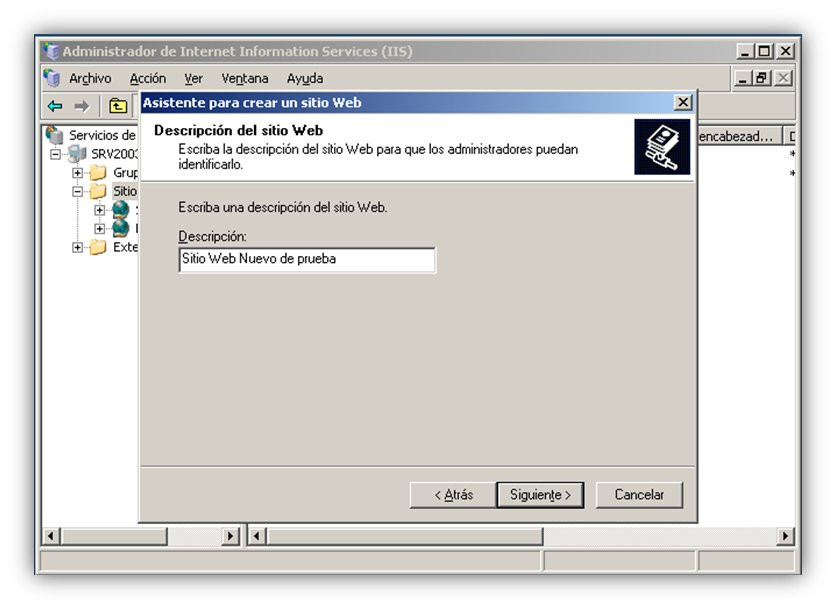Screen dimensions: 836x609
Task: Open the Archivo menu
Action: (x=90, y=78)
